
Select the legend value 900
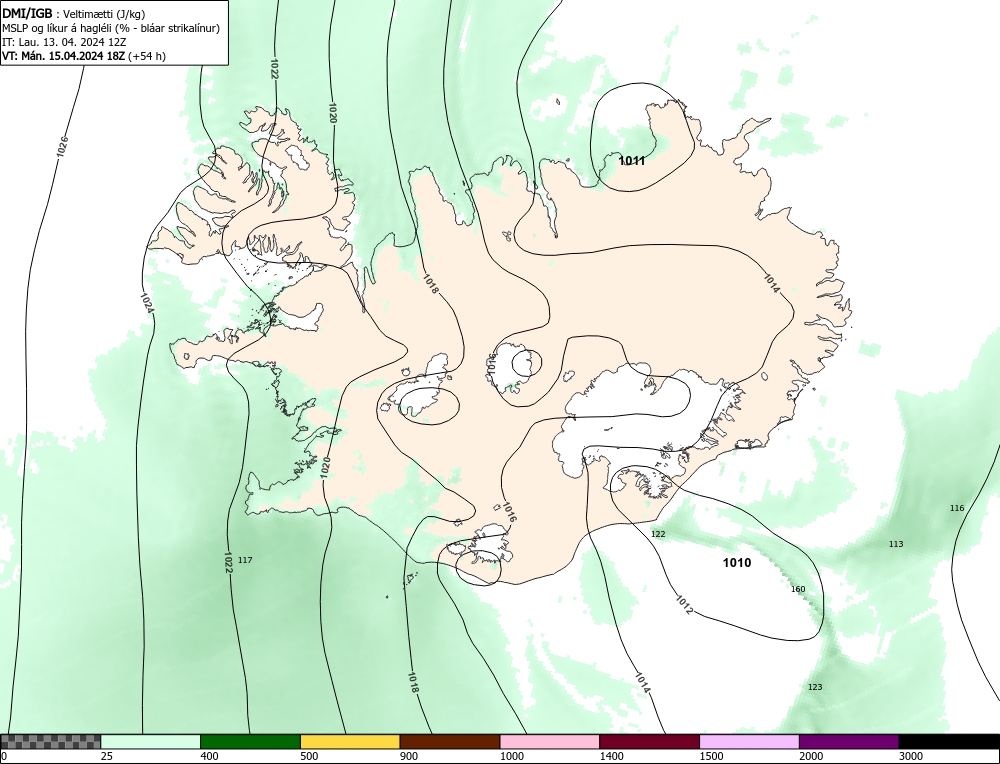408,756
